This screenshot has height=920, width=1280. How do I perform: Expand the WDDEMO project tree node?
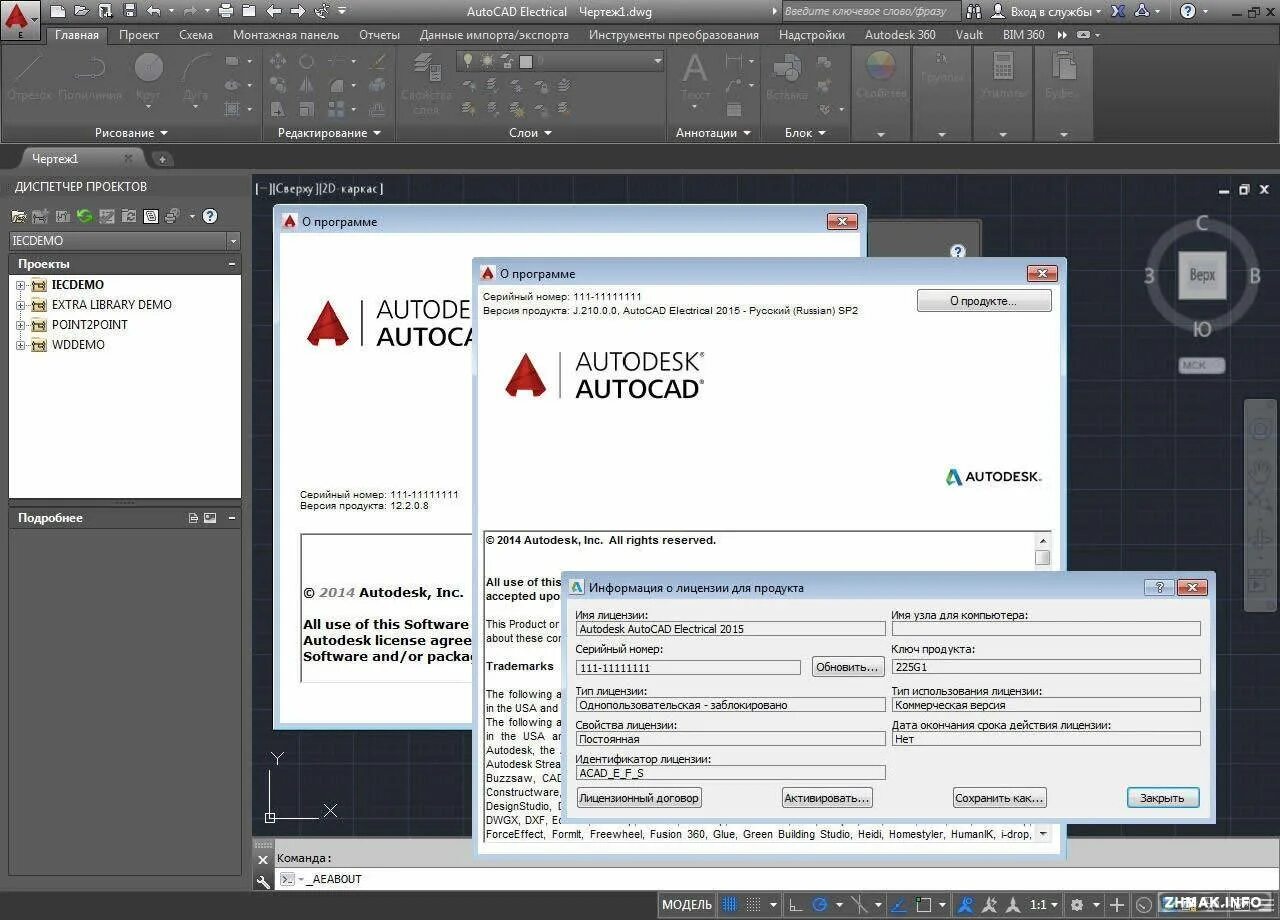pos(20,345)
